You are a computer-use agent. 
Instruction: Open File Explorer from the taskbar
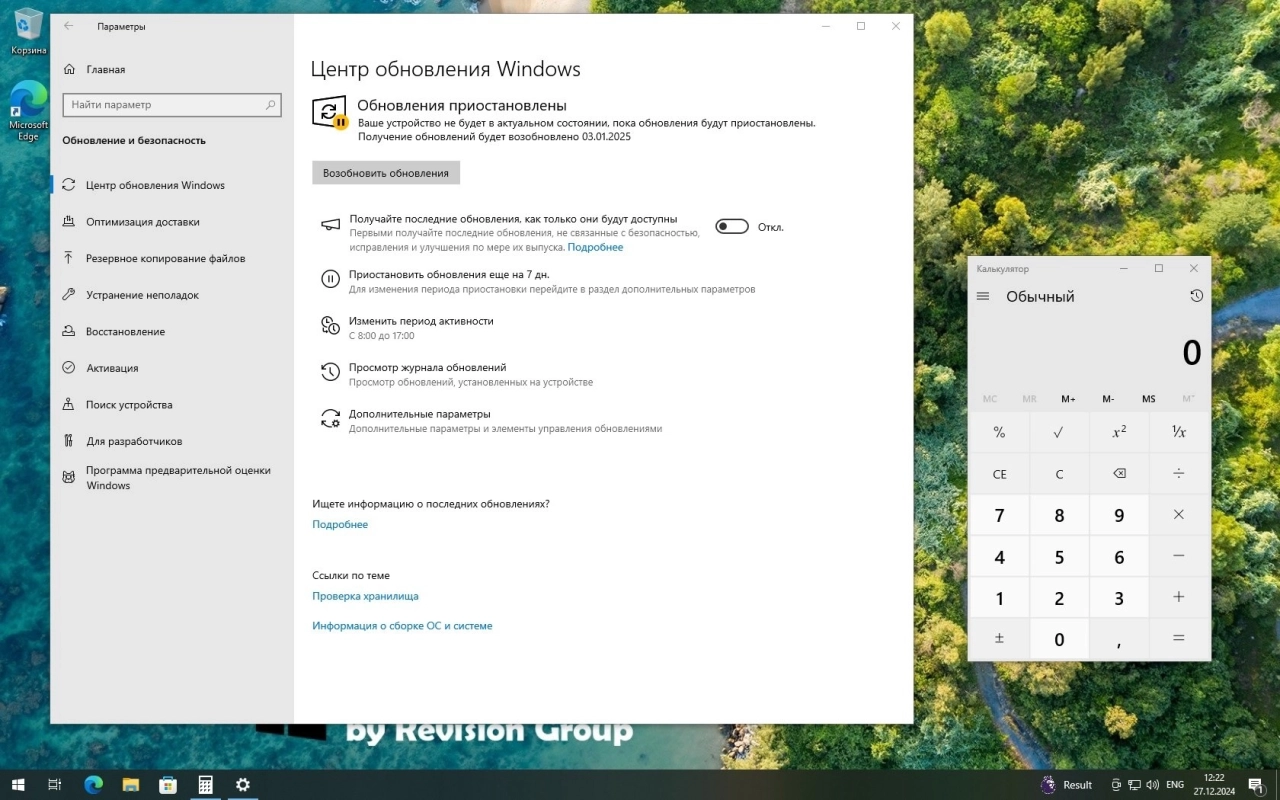[130, 785]
